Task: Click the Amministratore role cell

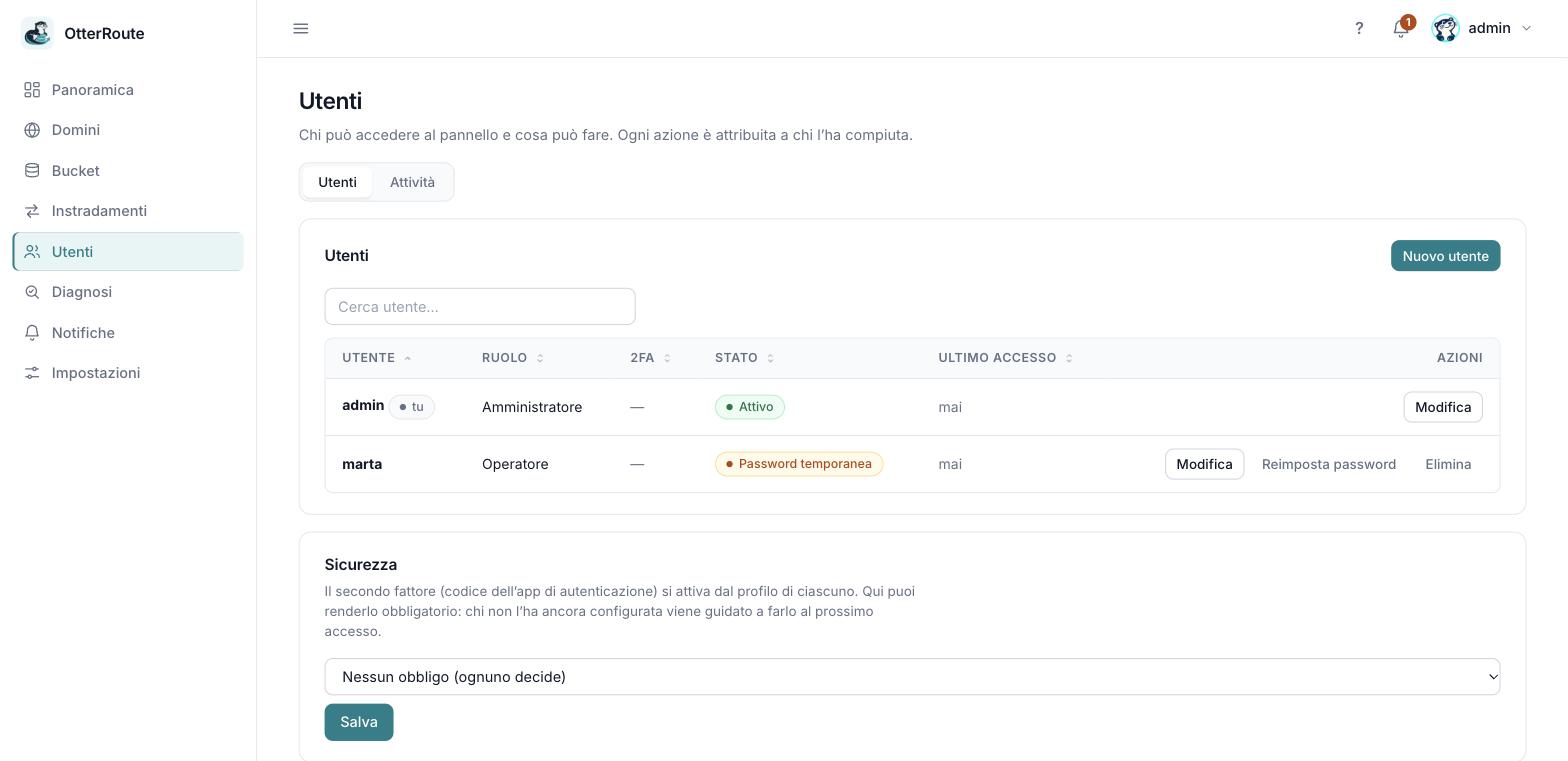Action: coord(532,407)
